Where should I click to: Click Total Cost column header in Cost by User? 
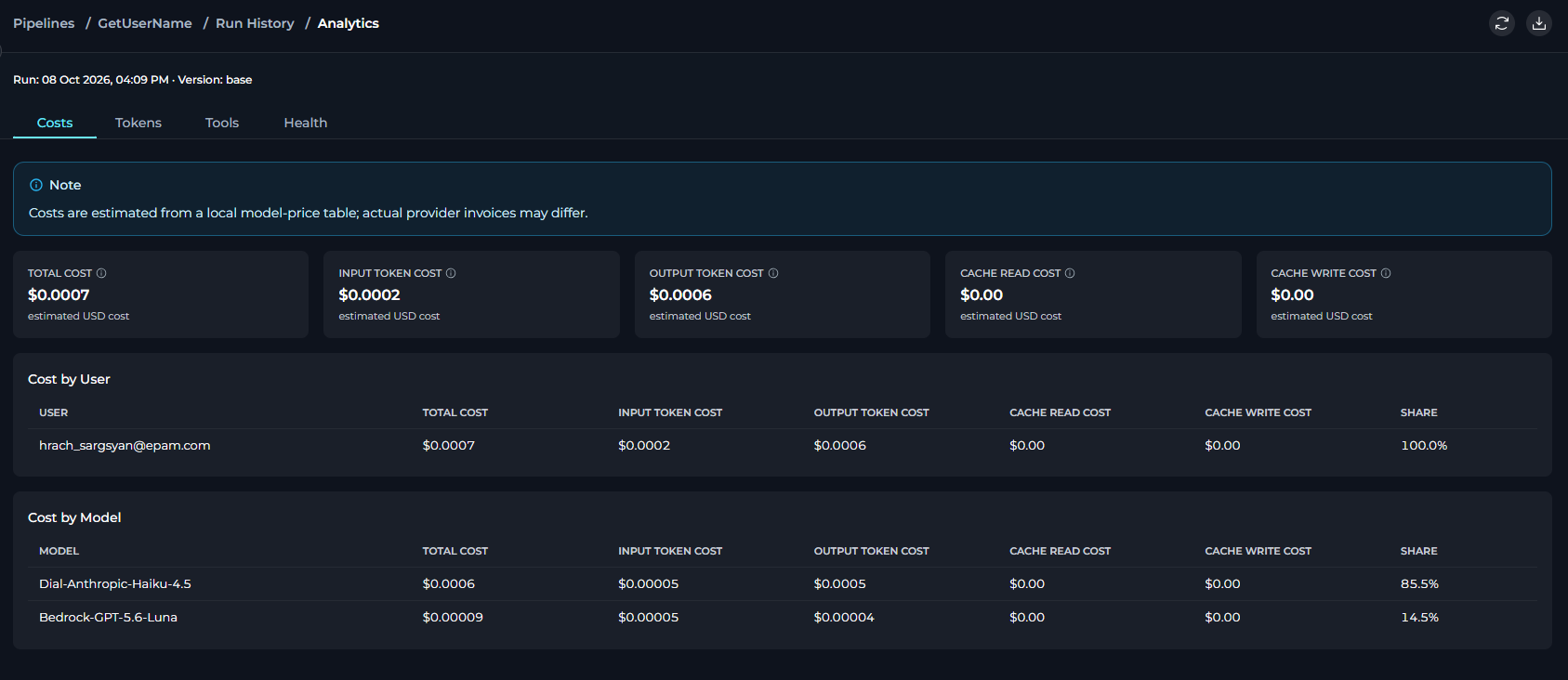tap(455, 412)
